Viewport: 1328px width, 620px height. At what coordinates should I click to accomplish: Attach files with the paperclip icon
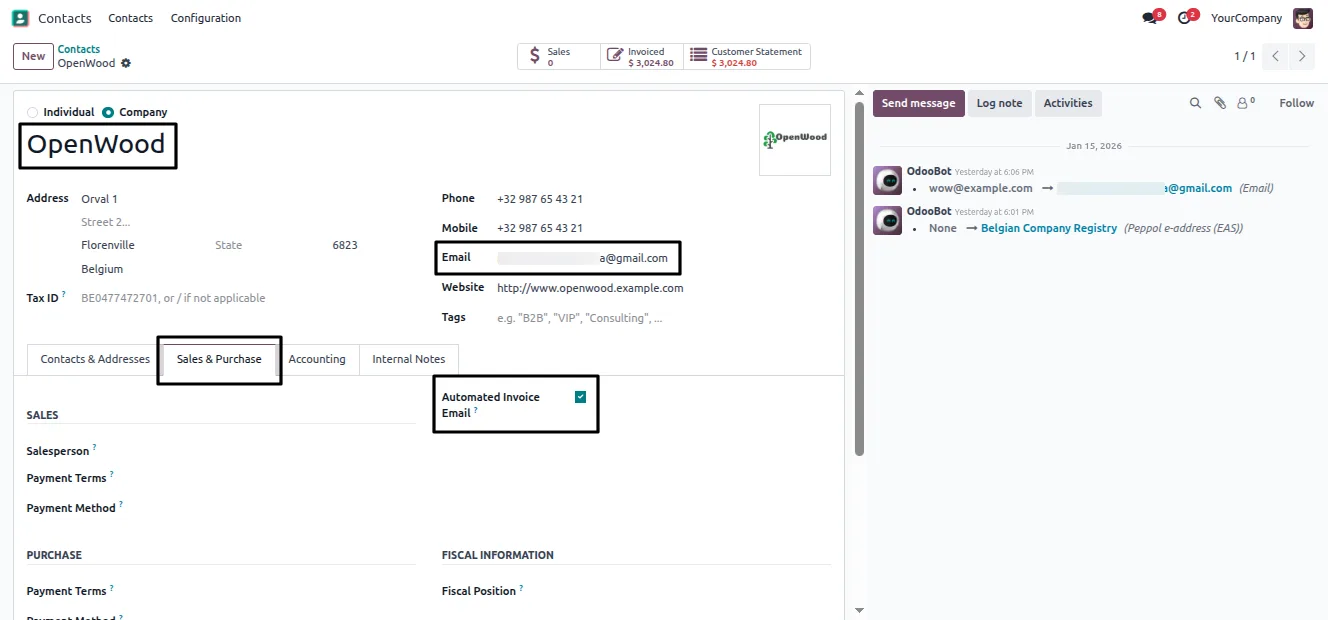click(1220, 103)
